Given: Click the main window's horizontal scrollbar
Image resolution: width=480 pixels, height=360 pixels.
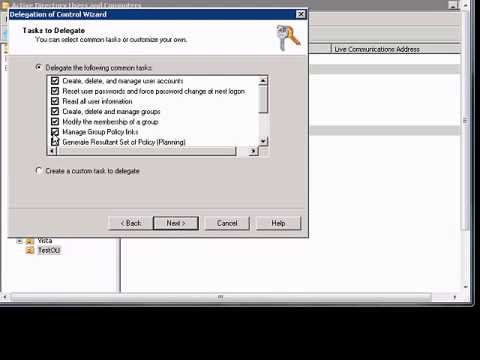Looking at the screenshot, I should (x=220, y=297).
